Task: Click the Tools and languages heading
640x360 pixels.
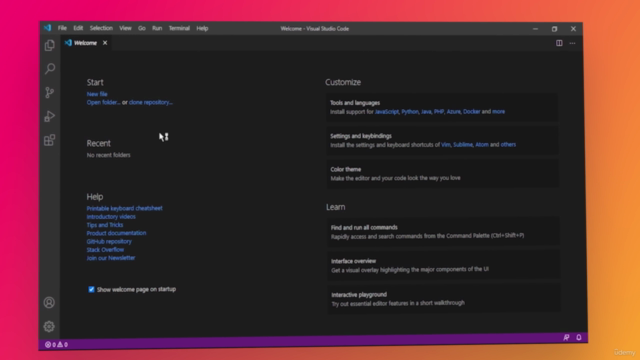Action: [x=355, y=103]
